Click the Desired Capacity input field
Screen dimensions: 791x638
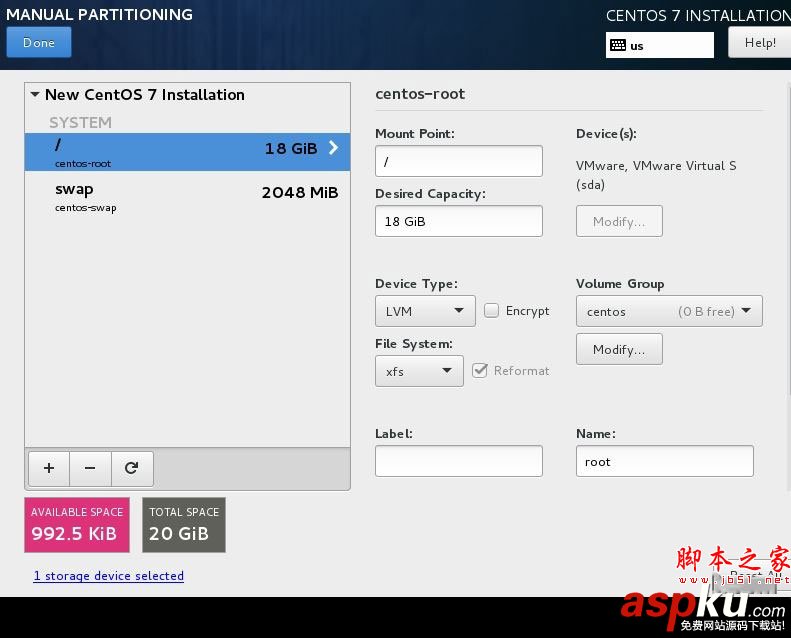[x=459, y=221]
